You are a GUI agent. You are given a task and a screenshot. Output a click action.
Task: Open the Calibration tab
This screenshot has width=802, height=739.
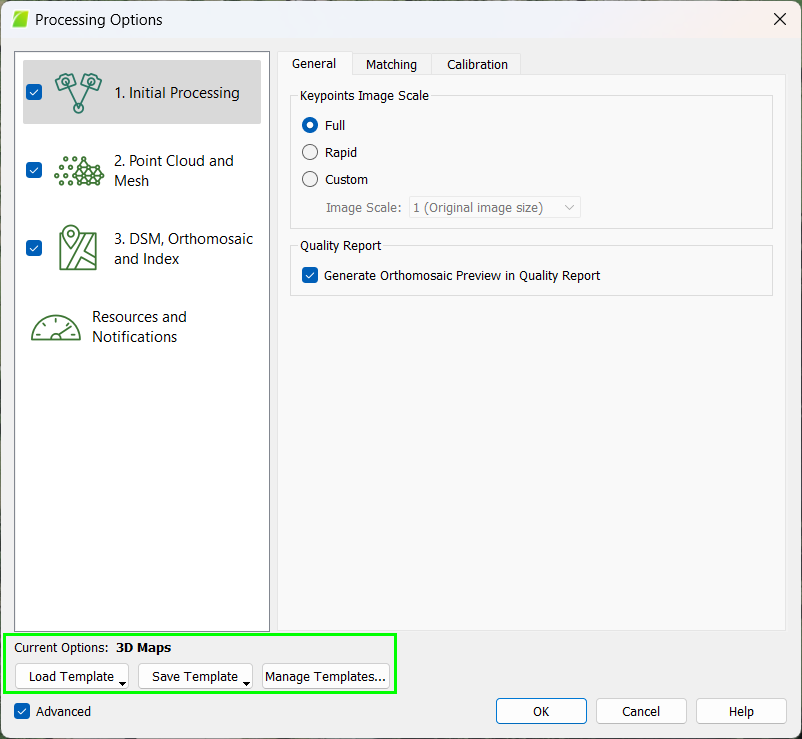477,64
